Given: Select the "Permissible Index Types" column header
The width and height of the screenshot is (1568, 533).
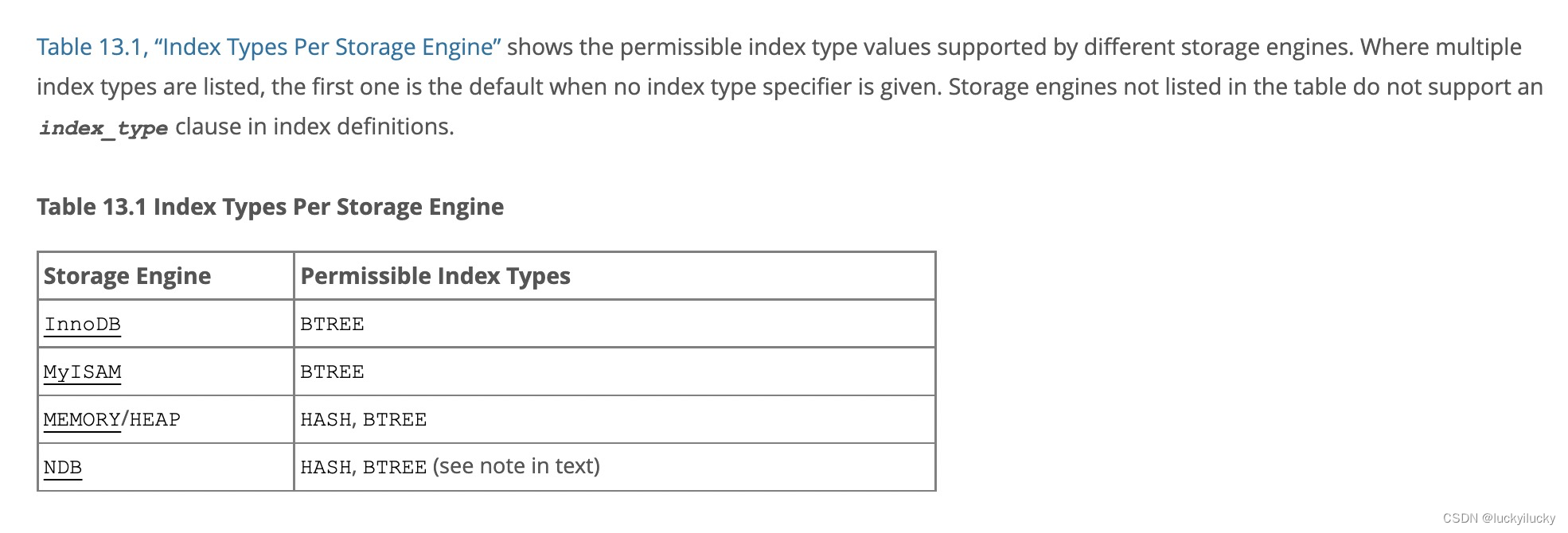Looking at the screenshot, I should 435,276.
